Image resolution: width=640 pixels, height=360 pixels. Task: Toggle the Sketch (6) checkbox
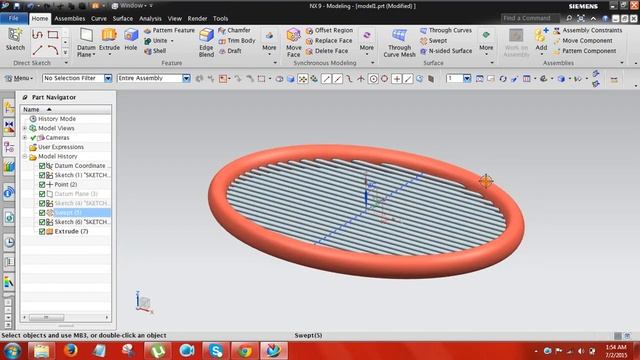(x=42, y=222)
